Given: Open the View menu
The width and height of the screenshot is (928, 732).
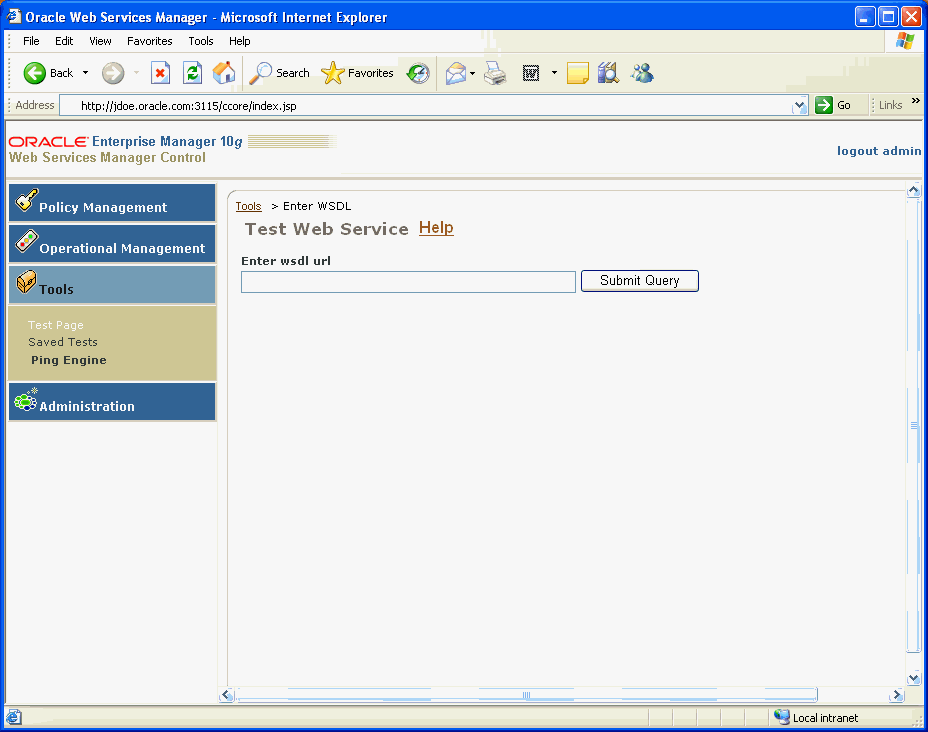Looking at the screenshot, I should (x=100, y=41).
